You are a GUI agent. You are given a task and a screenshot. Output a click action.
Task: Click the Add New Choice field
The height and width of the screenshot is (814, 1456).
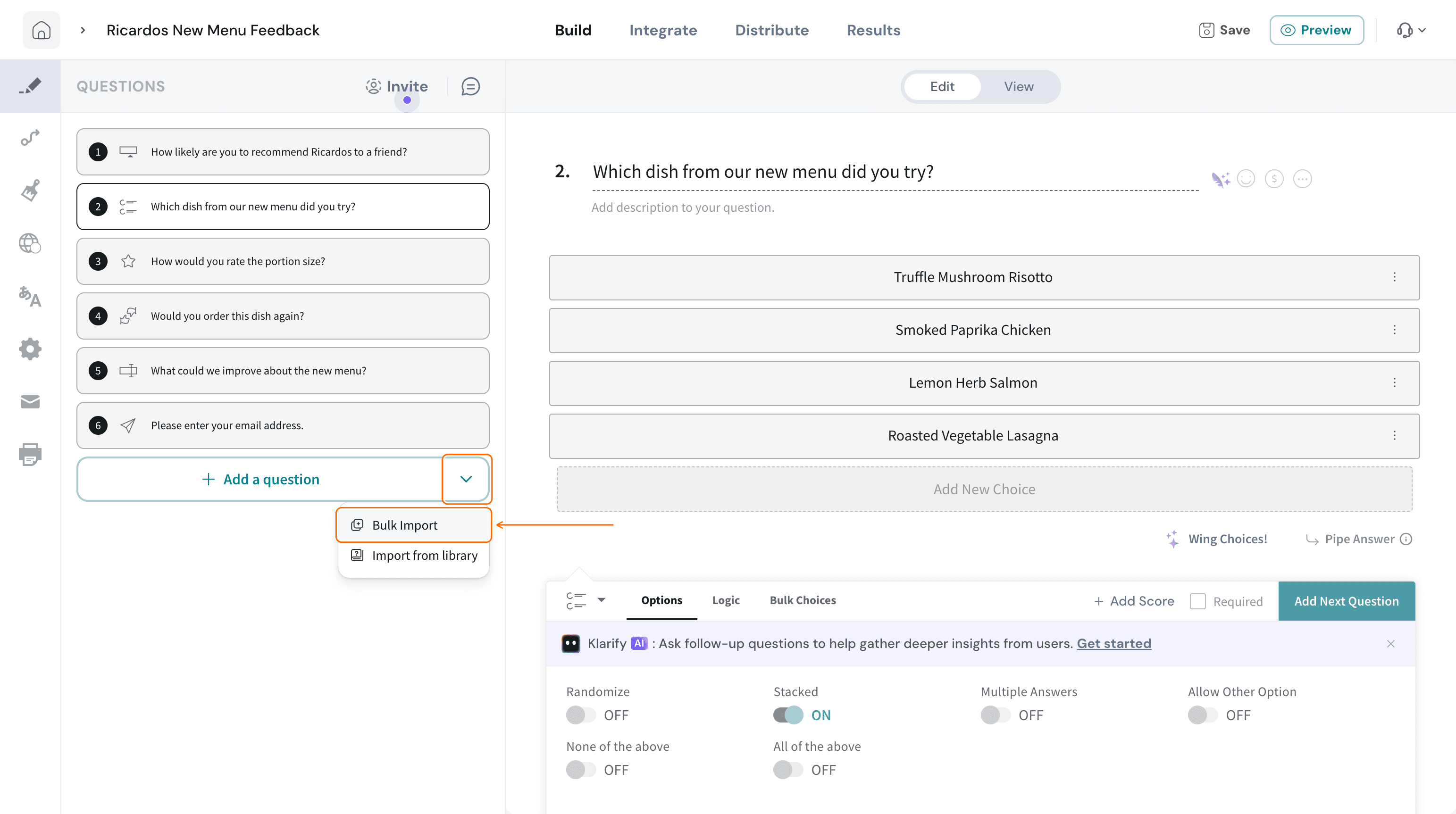(x=984, y=489)
